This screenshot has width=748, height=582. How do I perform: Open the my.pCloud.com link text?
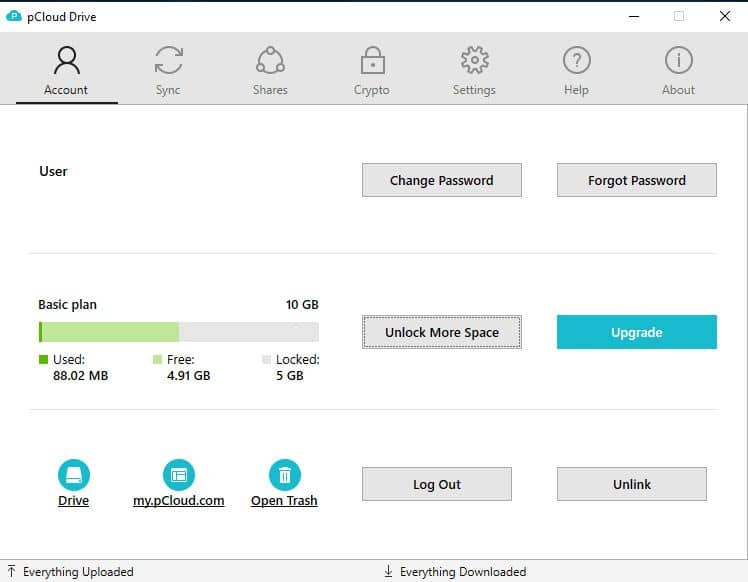coord(178,500)
